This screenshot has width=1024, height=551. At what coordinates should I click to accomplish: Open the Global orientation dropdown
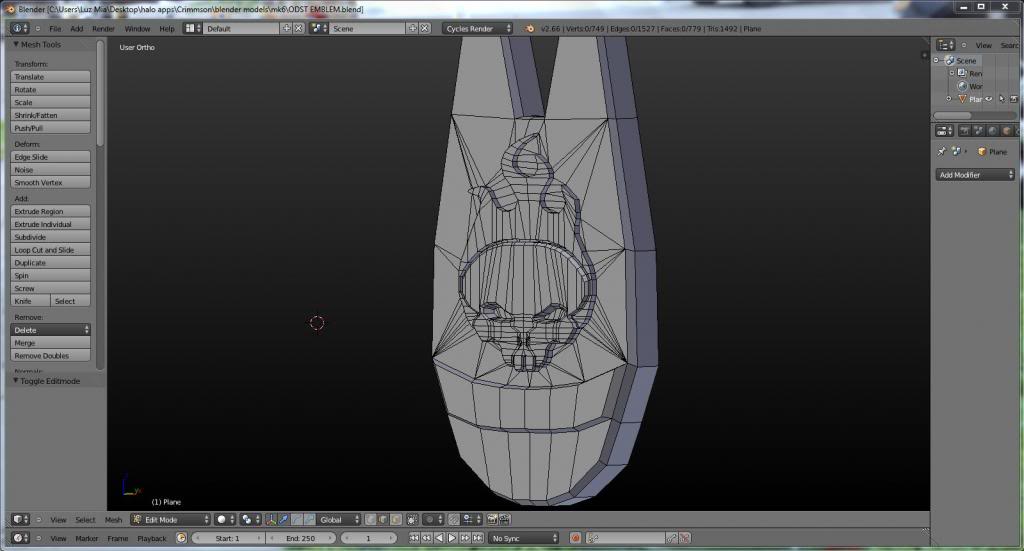coord(339,520)
